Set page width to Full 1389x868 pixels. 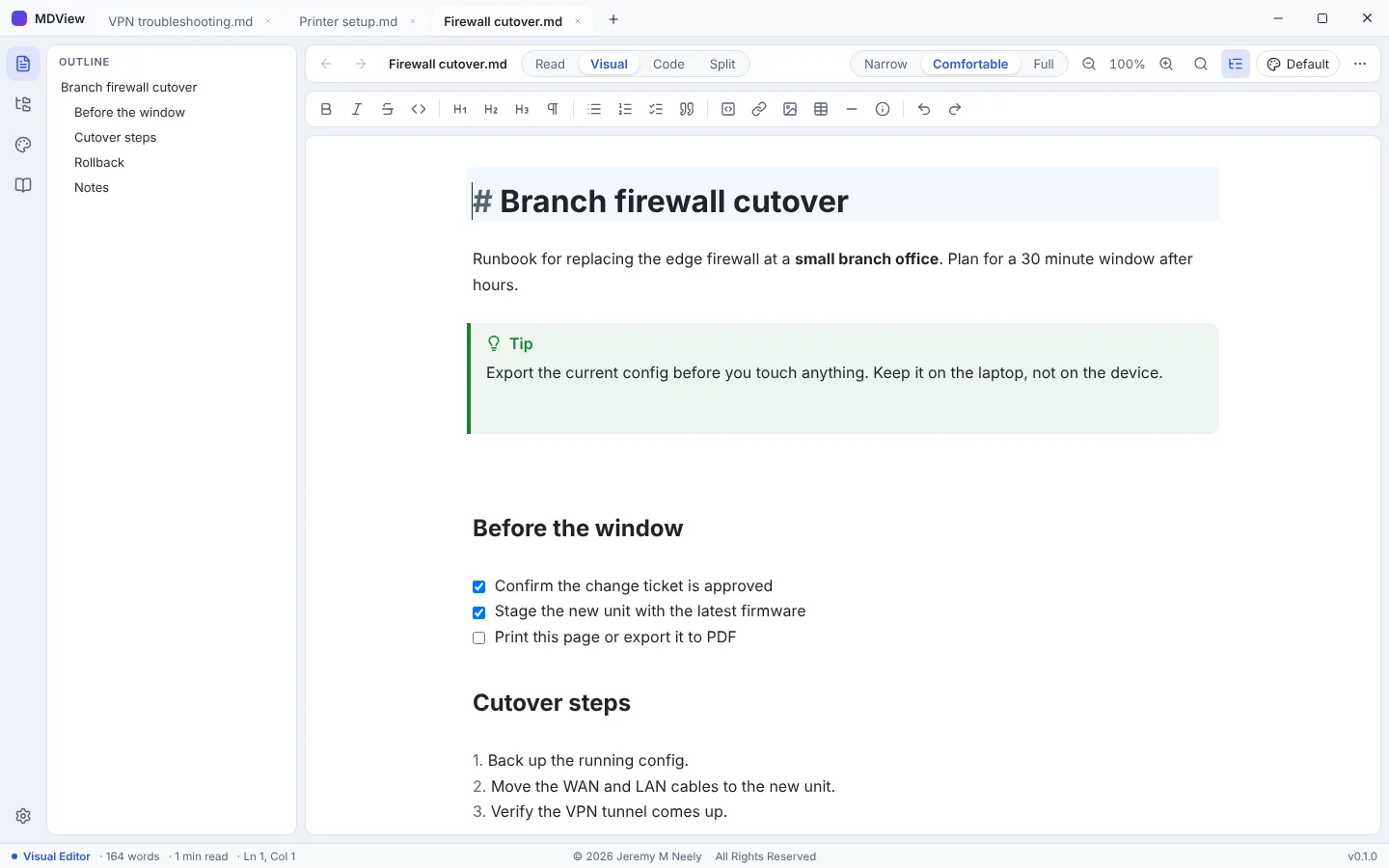point(1044,64)
